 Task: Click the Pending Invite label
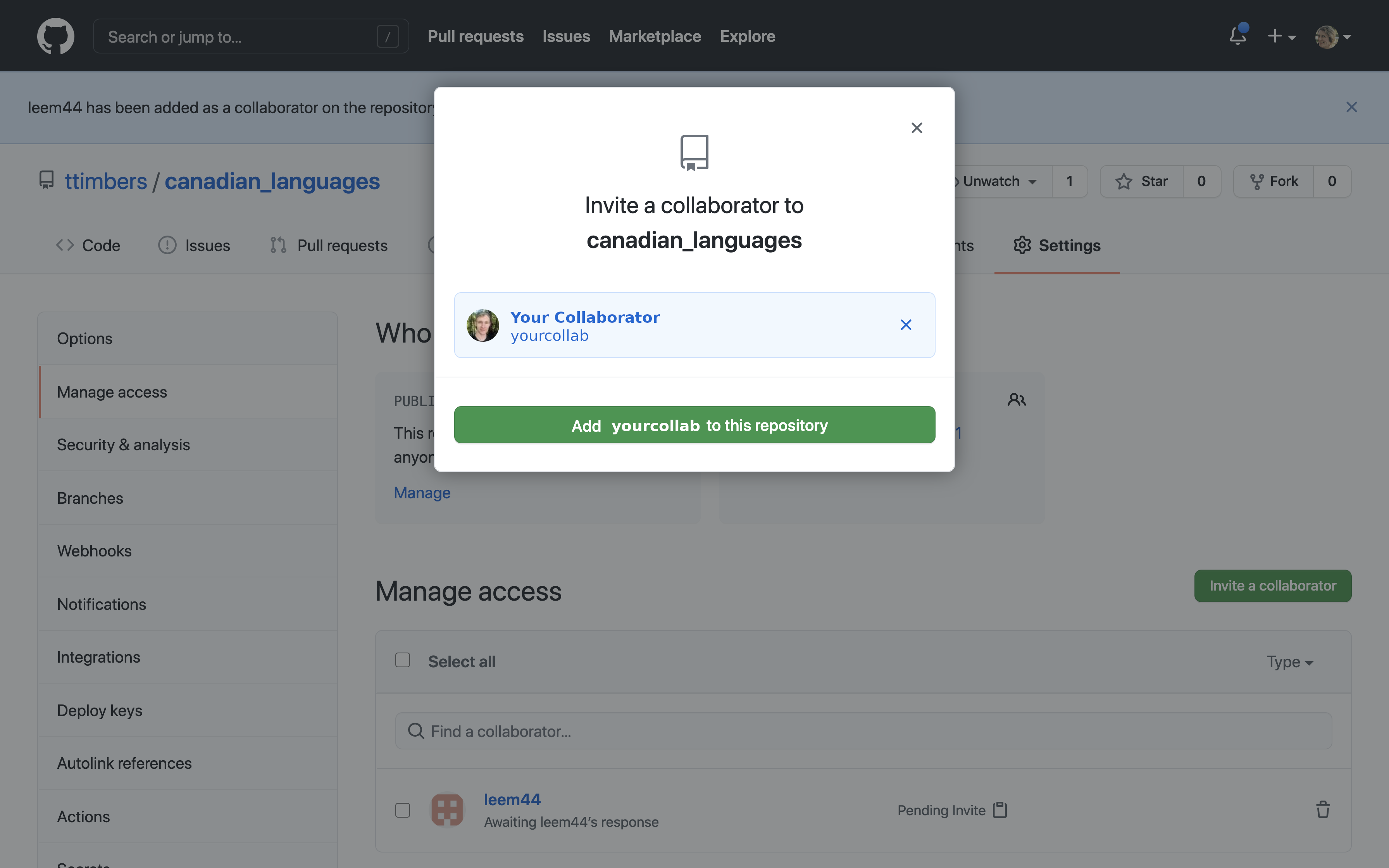(x=941, y=810)
